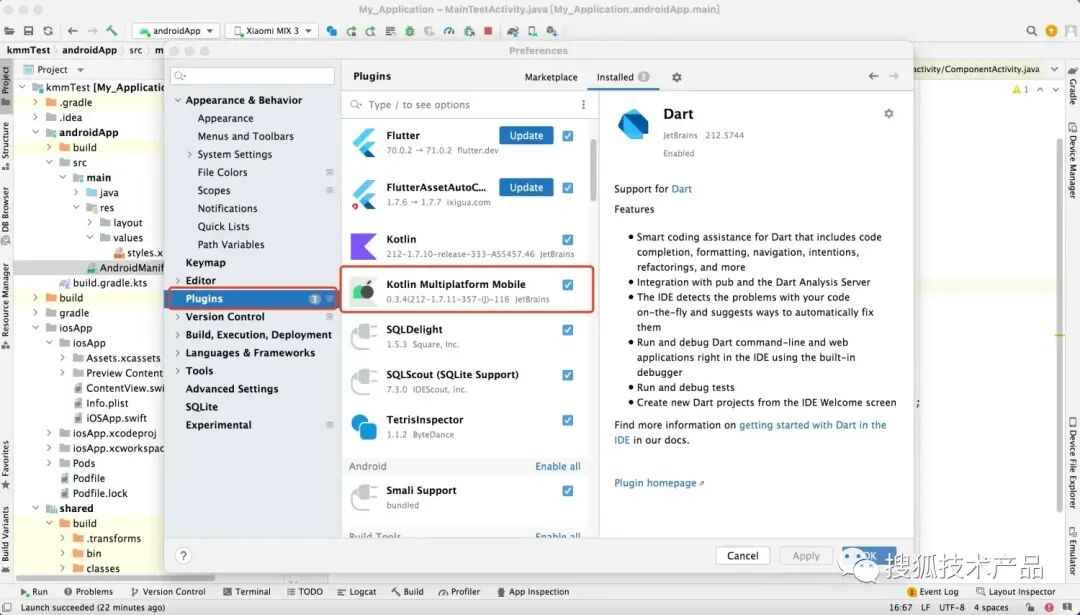Click the Cancel button
This screenshot has height=615, width=1080.
pos(742,556)
